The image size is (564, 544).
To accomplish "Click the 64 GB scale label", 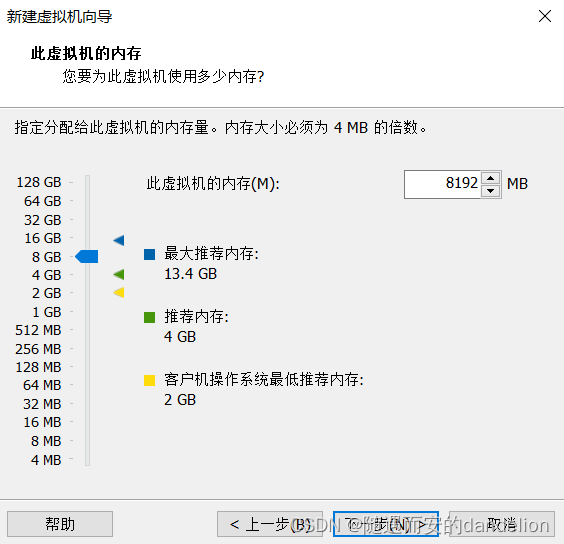I will (42, 201).
